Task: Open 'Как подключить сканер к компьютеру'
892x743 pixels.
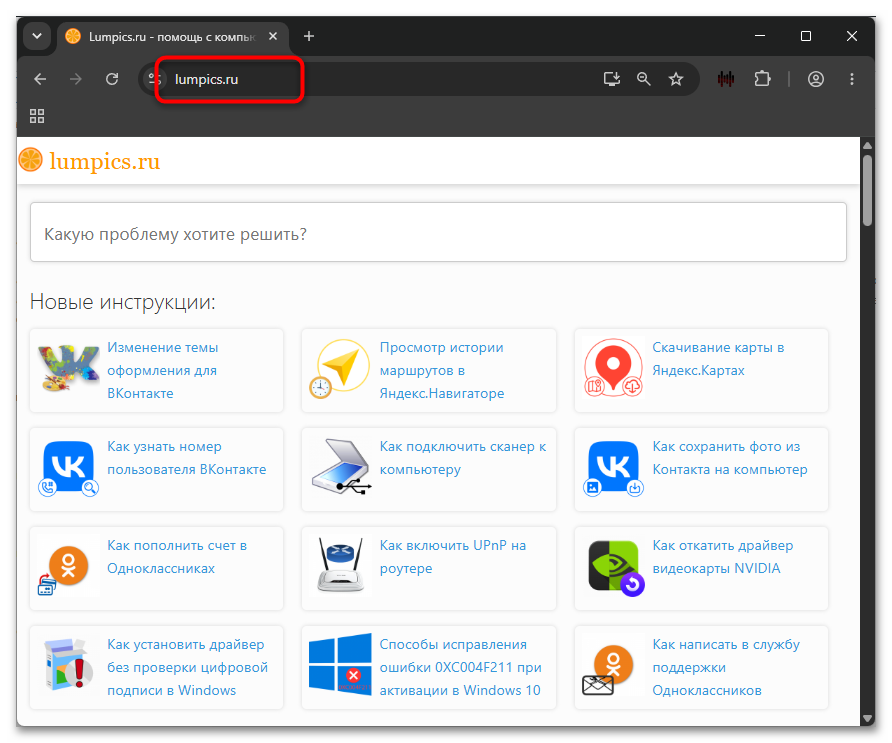Action: click(x=462, y=458)
